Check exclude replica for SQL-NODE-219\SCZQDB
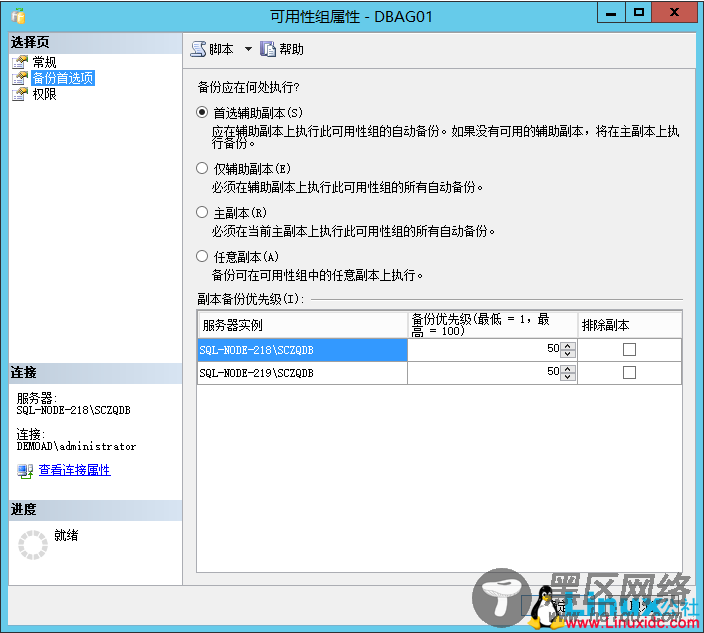This screenshot has width=704, height=633. pyautogui.click(x=629, y=372)
